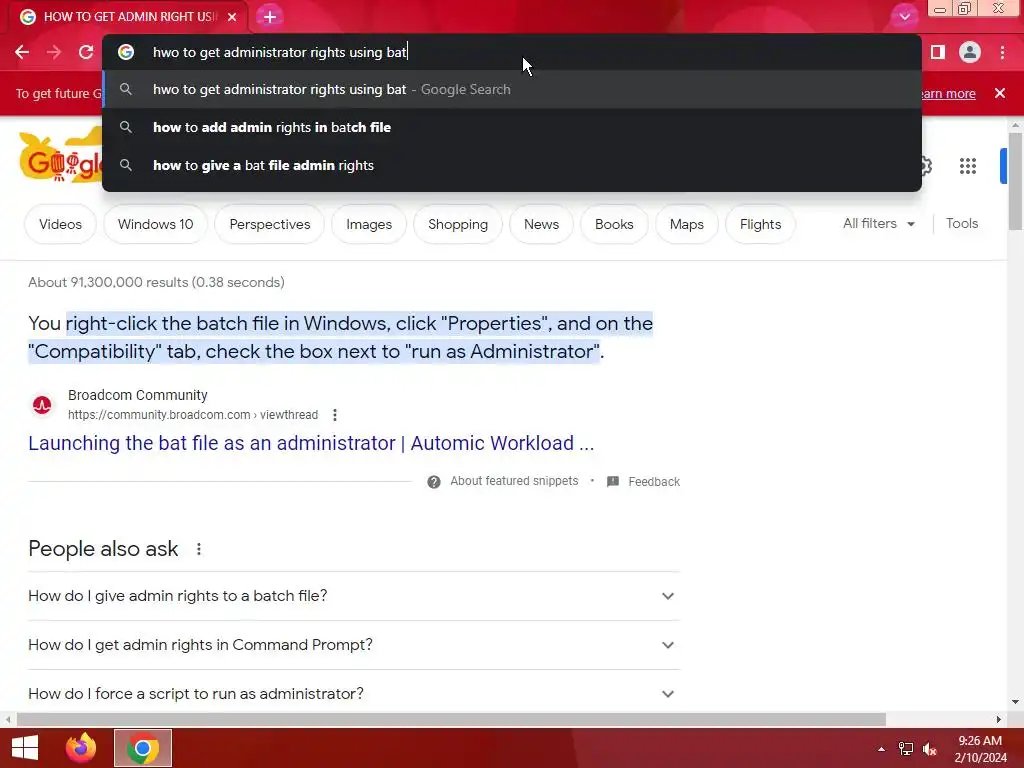Click the About featured snippets link
Image resolution: width=1024 pixels, height=768 pixels.
514,481
